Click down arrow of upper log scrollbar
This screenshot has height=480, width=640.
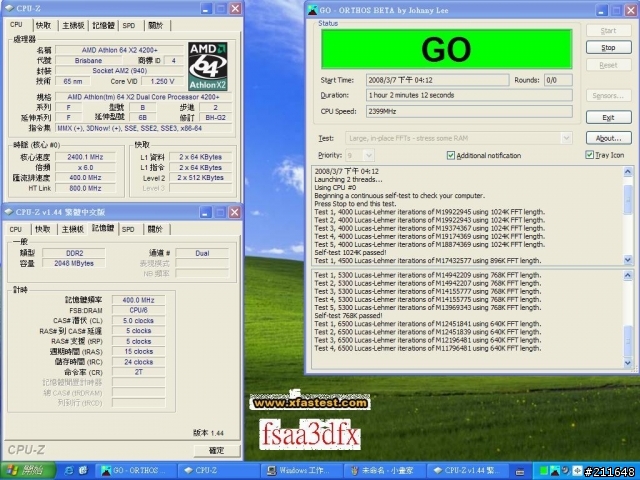[x=628, y=260]
